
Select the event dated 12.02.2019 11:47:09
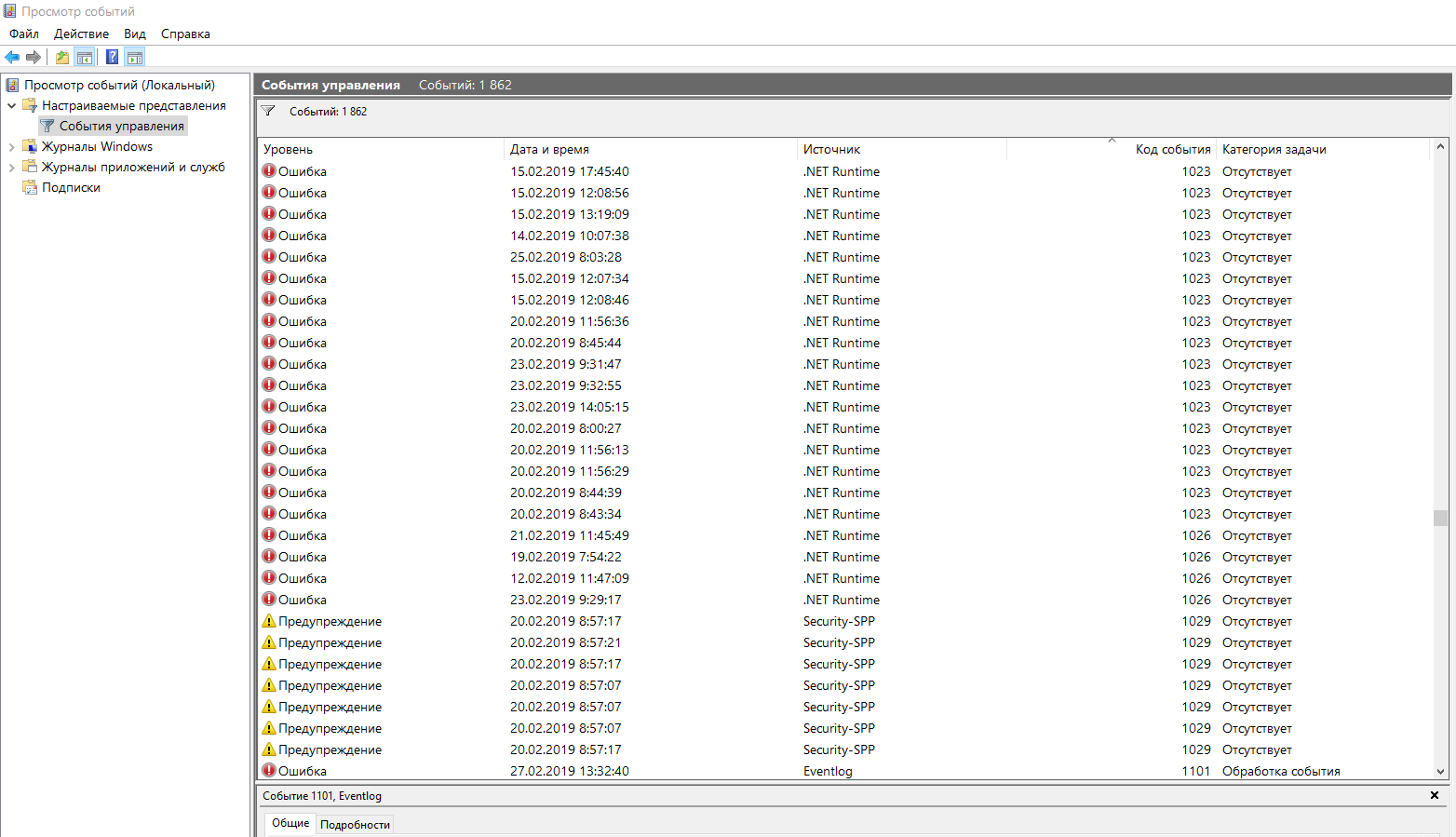click(843, 578)
